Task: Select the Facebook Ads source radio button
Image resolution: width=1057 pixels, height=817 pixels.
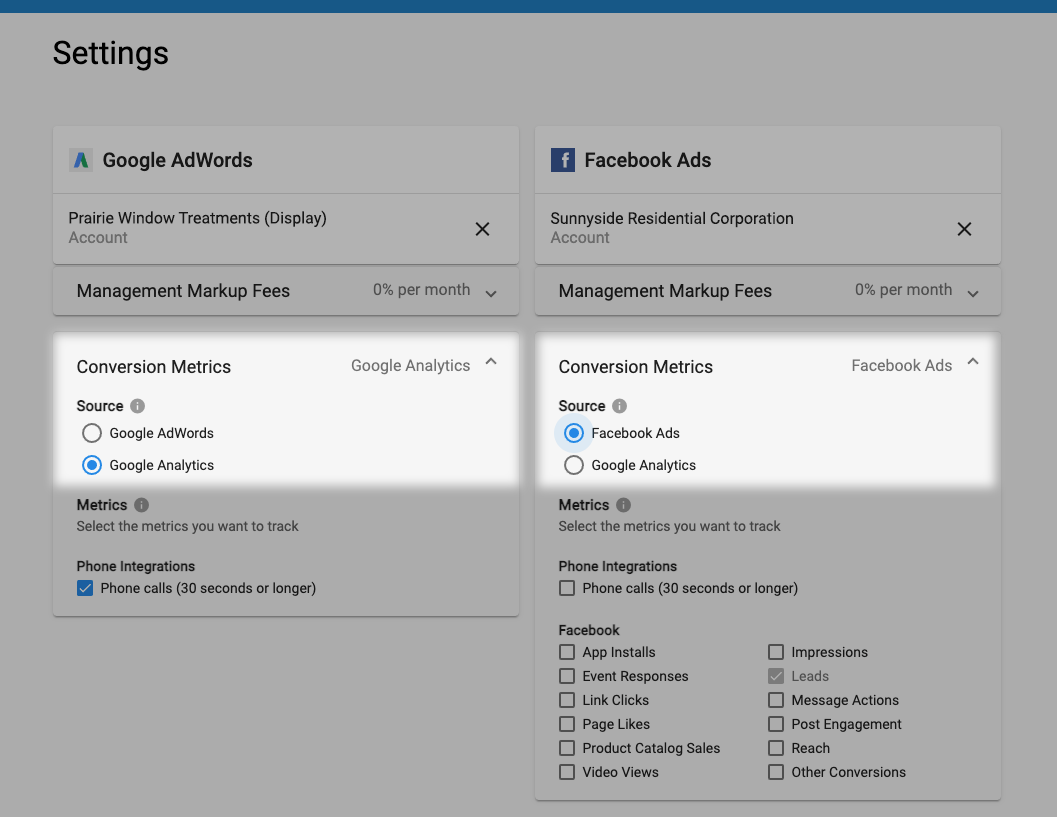Action: tap(573, 433)
